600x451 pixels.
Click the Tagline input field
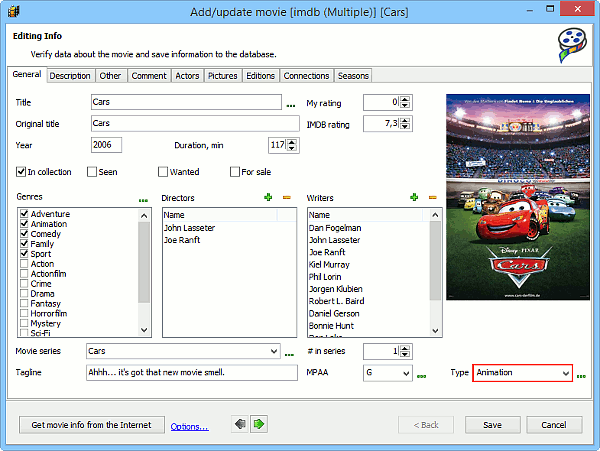(192, 373)
